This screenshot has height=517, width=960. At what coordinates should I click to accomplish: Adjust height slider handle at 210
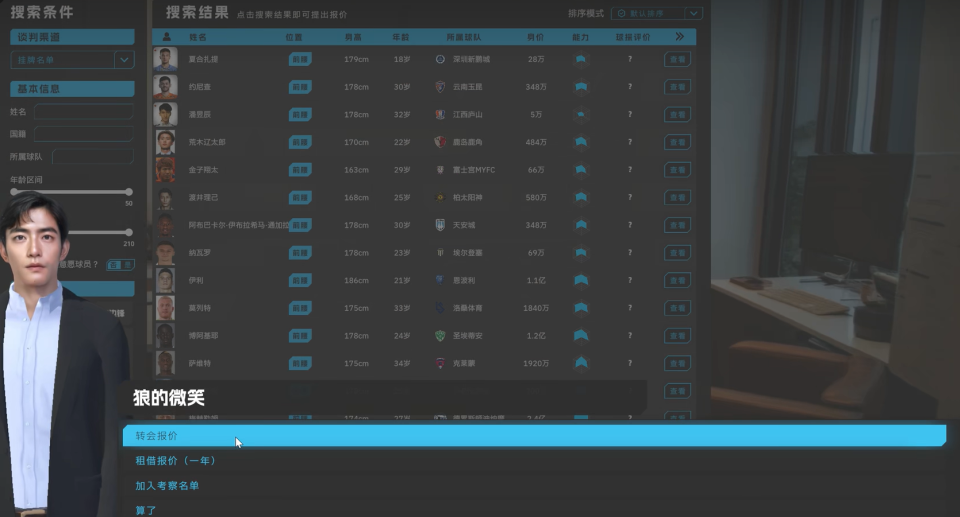point(129,232)
